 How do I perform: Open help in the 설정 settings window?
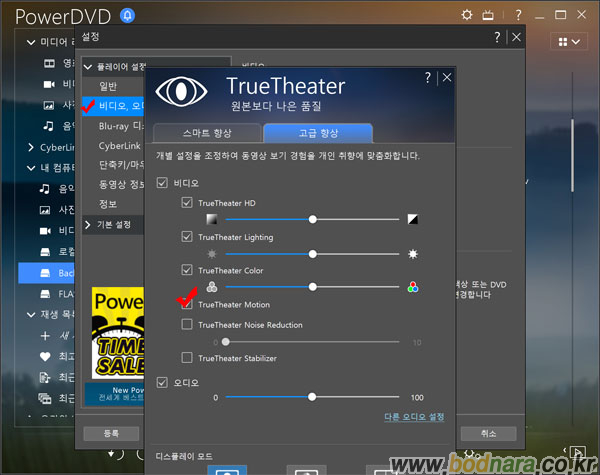pyautogui.click(x=497, y=37)
